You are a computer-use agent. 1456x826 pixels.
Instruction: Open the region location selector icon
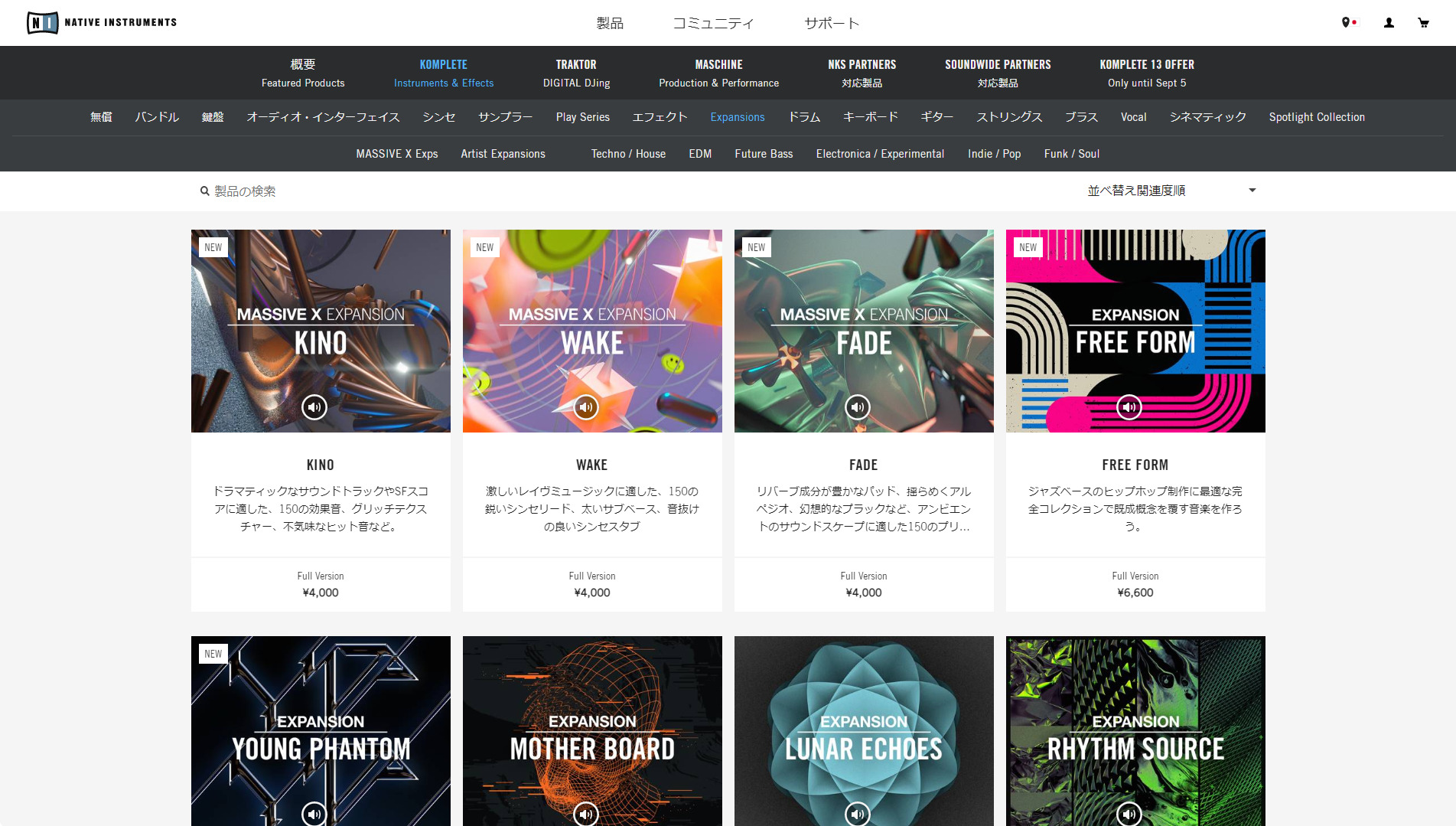coord(1349,23)
